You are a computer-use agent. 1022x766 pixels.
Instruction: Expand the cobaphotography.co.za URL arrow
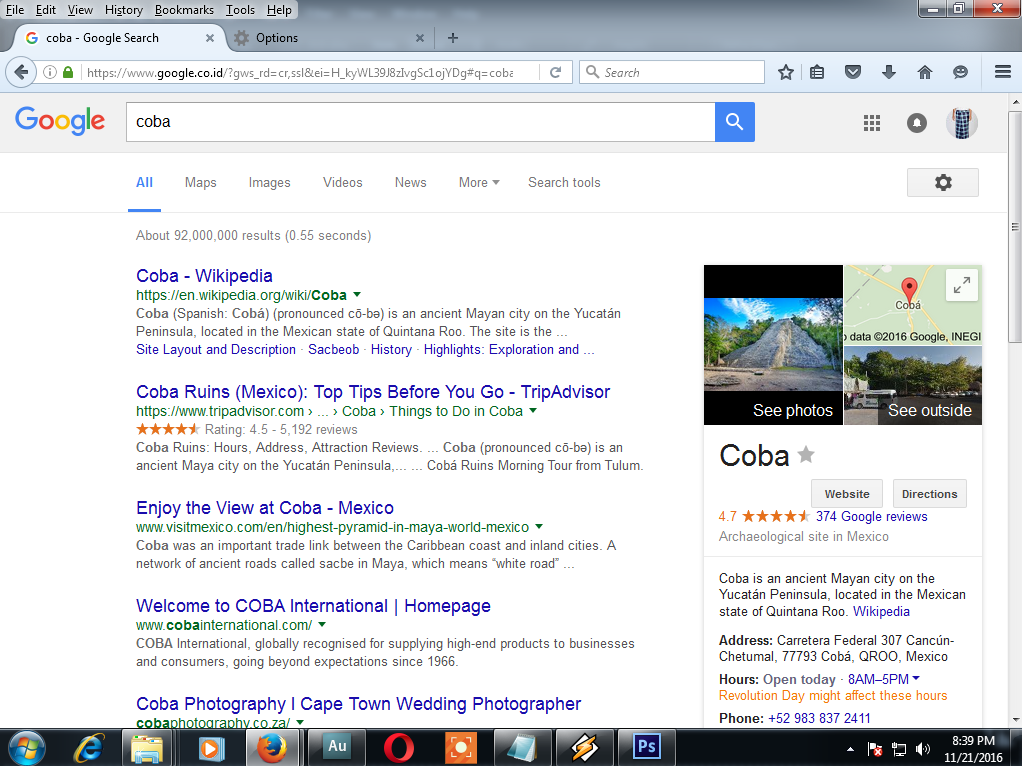300,722
